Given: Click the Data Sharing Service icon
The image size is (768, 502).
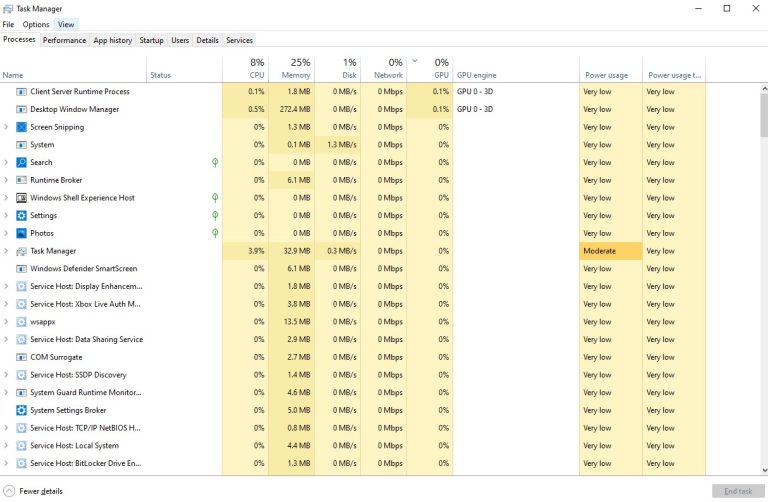Looking at the screenshot, I should point(21,339).
